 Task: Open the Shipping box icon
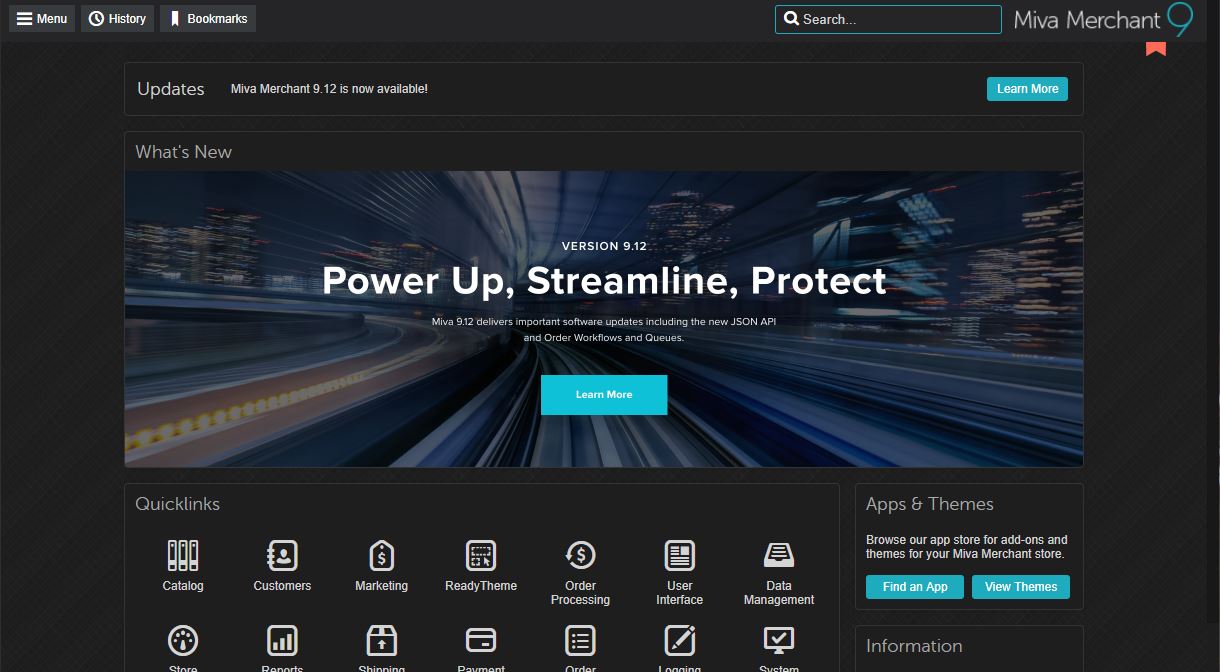click(x=381, y=641)
